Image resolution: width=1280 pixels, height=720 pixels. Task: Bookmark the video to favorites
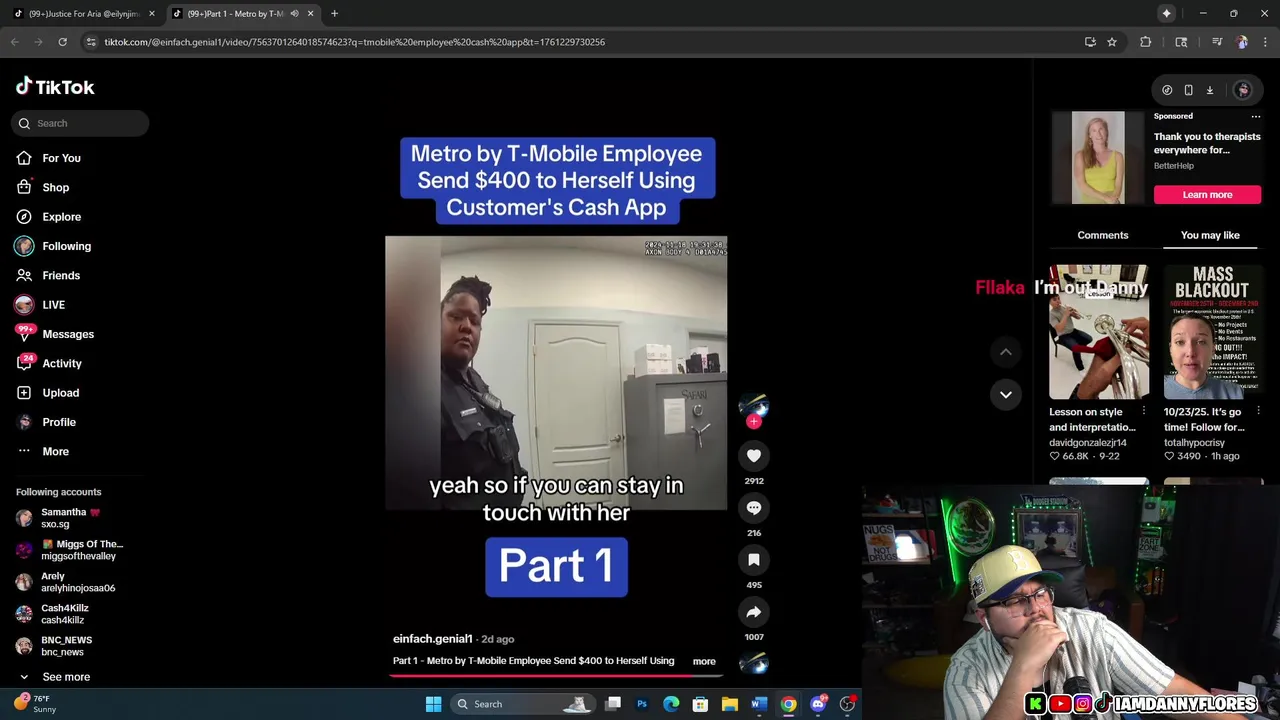point(754,560)
